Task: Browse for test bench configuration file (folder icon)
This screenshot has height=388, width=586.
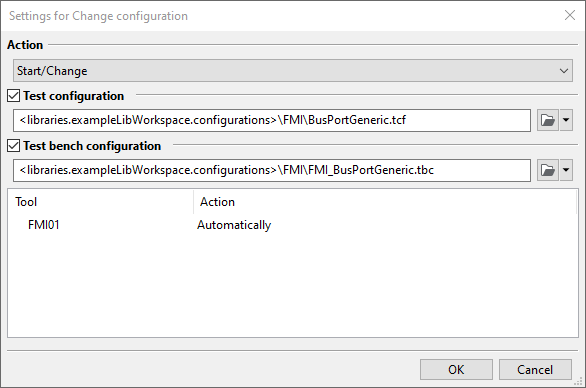Action: point(548,170)
